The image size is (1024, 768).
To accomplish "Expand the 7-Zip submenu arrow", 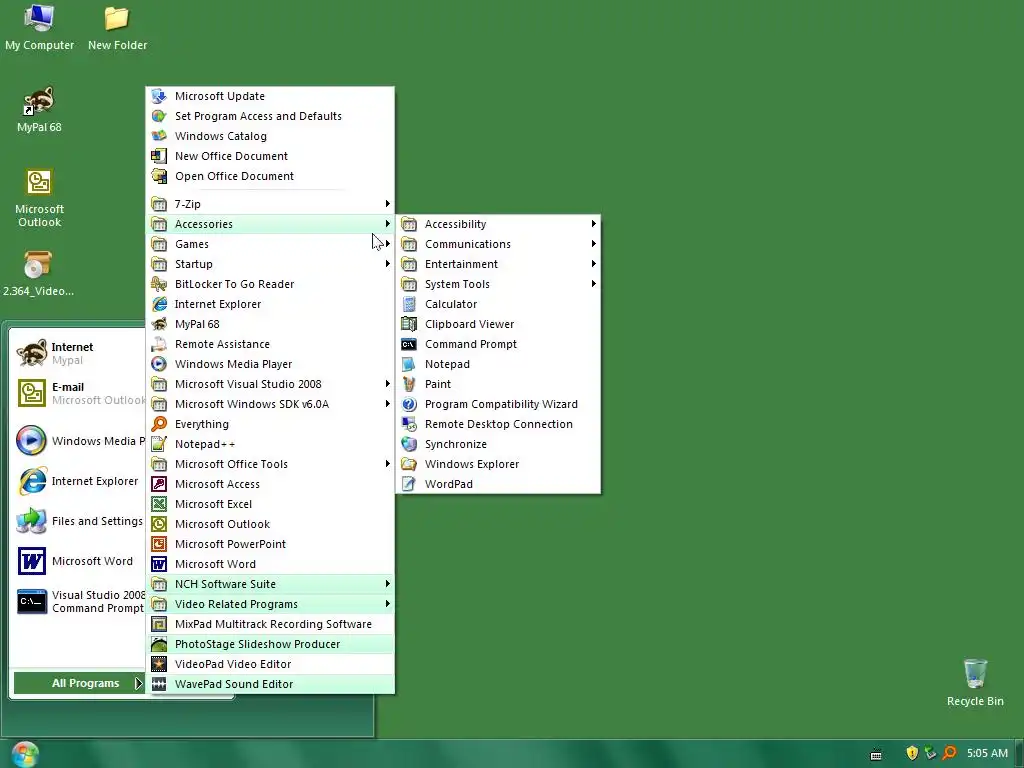I will tap(387, 204).
